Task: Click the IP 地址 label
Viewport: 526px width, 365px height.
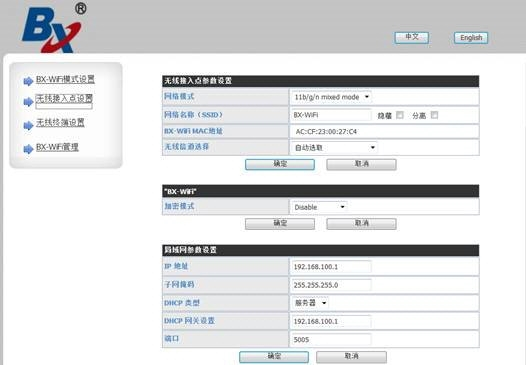Action: 176,266
